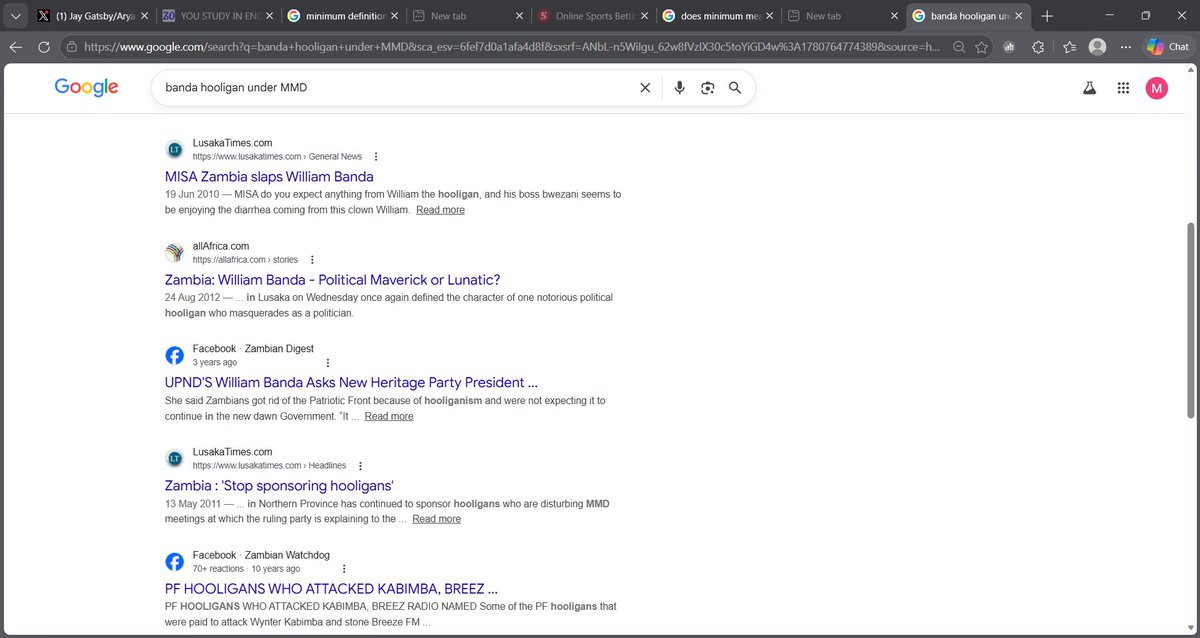Clear the search query with X
Screen dimensions: 1200x638
coord(645,88)
